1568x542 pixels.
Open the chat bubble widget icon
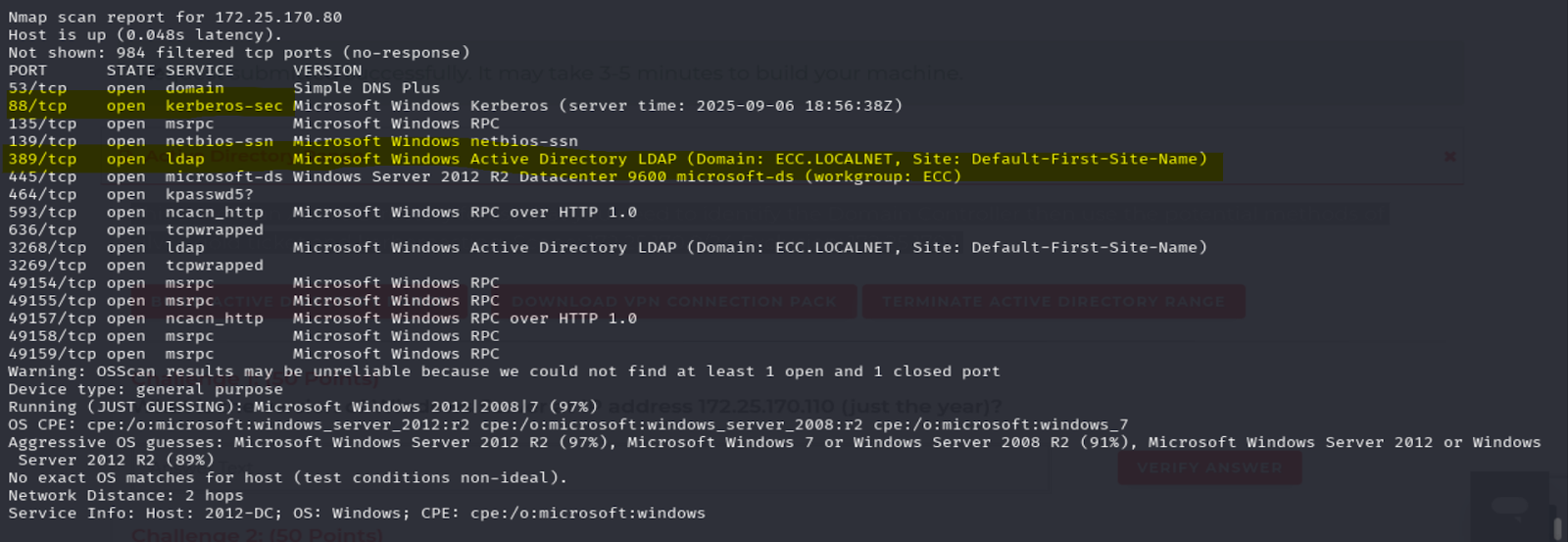[1509, 506]
